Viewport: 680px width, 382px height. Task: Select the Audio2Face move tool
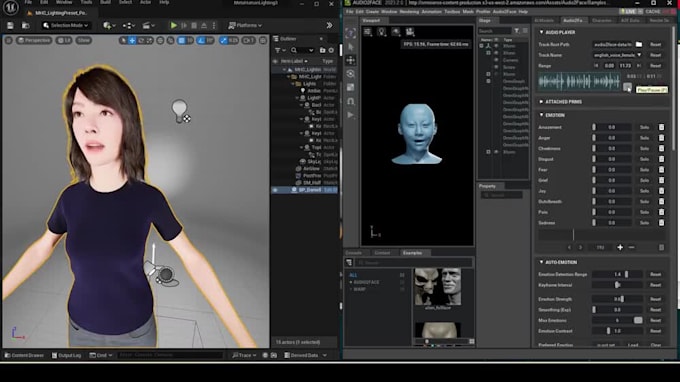pyautogui.click(x=351, y=60)
